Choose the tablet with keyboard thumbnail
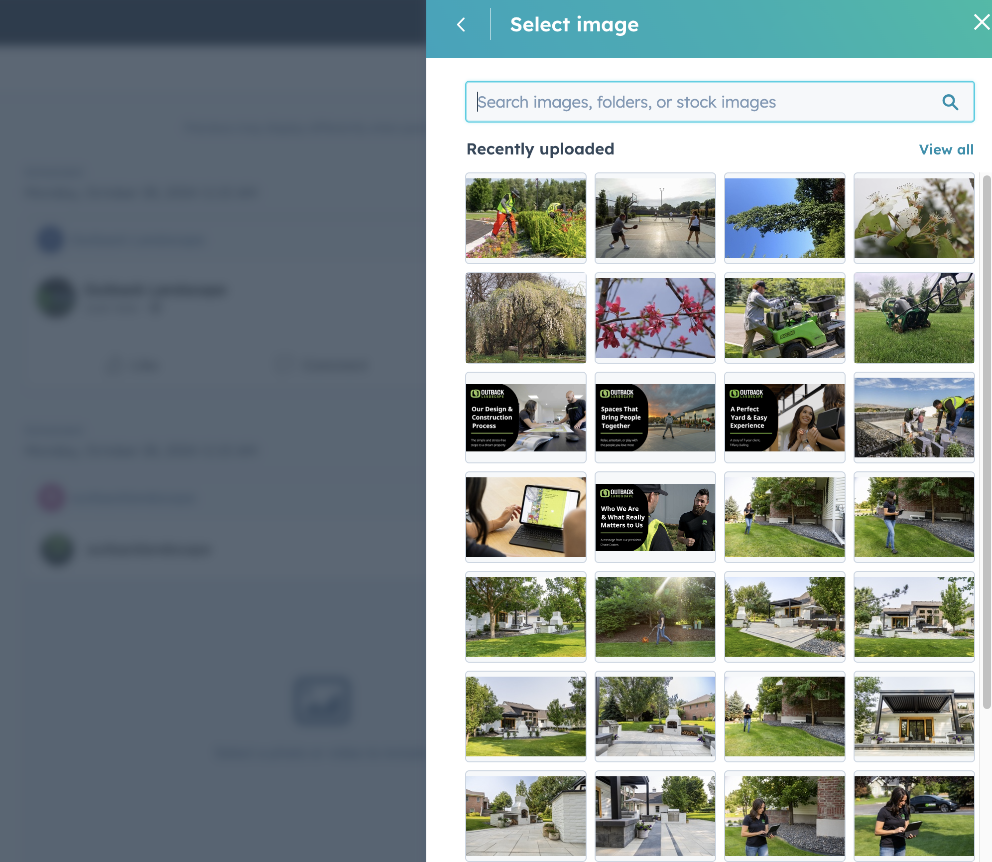This screenshot has width=992, height=862. (526, 517)
